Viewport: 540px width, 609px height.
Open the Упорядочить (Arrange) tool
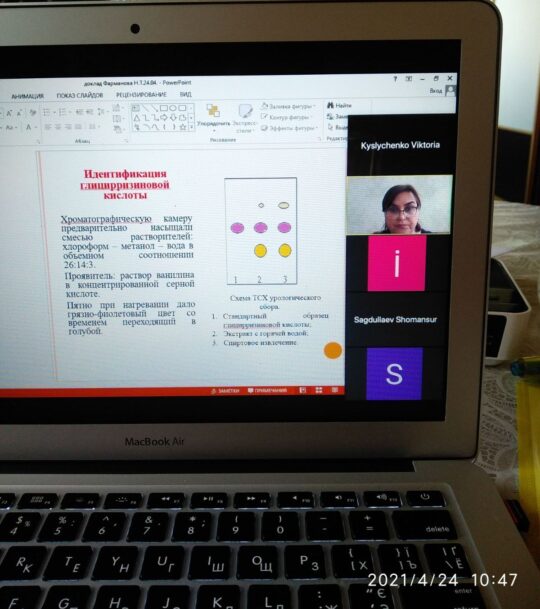pyautogui.click(x=213, y=115)
